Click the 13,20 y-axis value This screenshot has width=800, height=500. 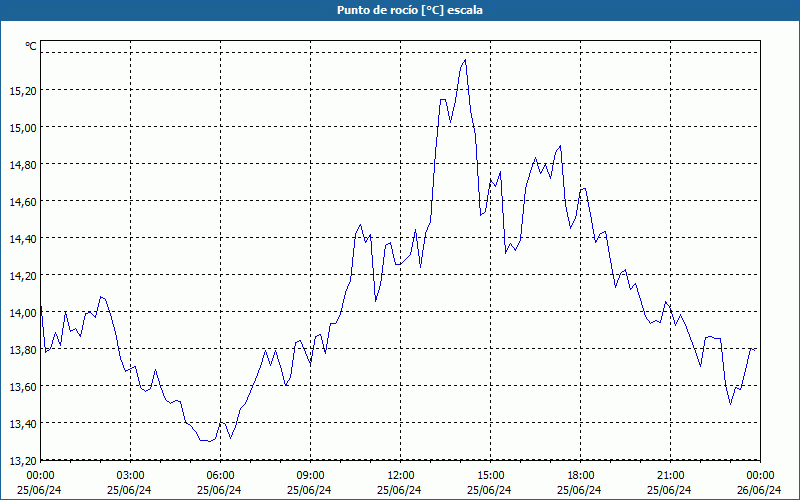pos(23,460)
